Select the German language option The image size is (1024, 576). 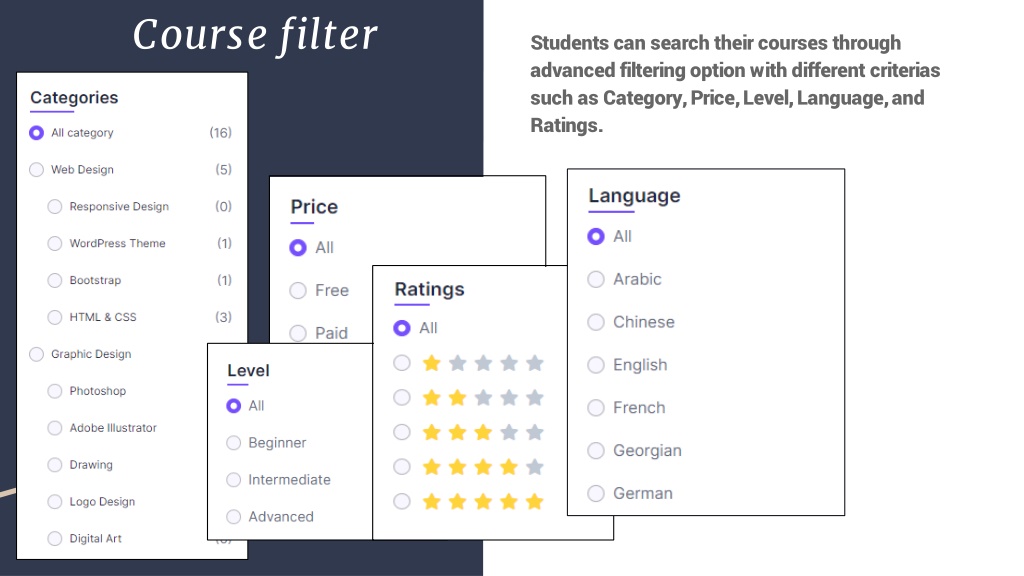point(596,494)
